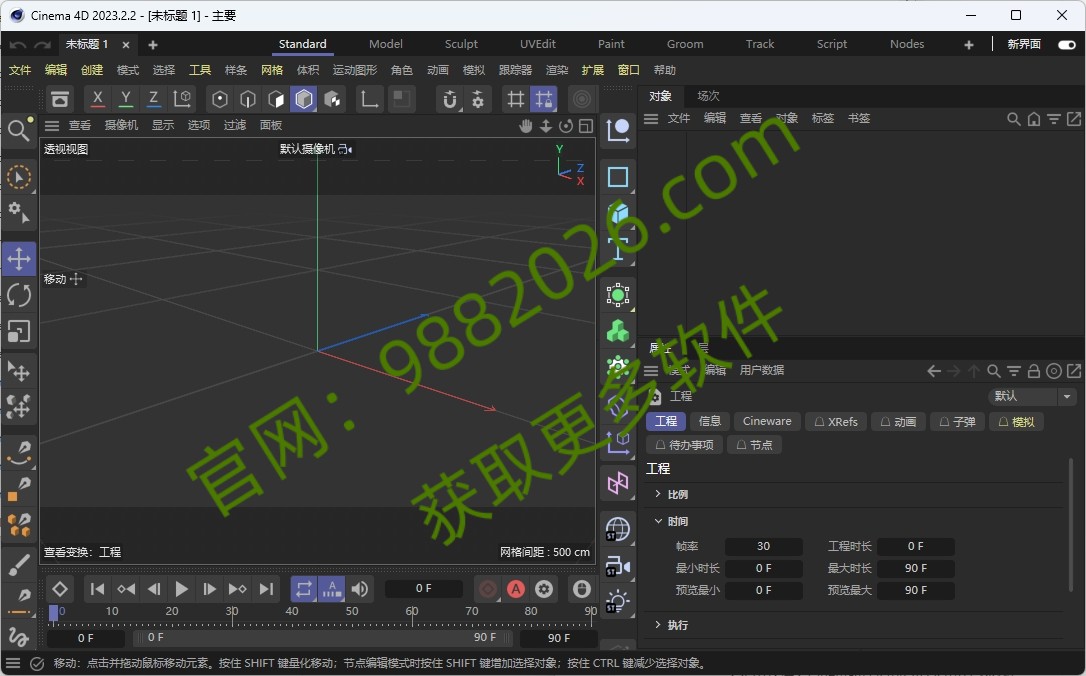Viewport: 1086px width, 676px height.
Task: Click frame 30 on the timeline ruler
Action: (x=233, y=613)
